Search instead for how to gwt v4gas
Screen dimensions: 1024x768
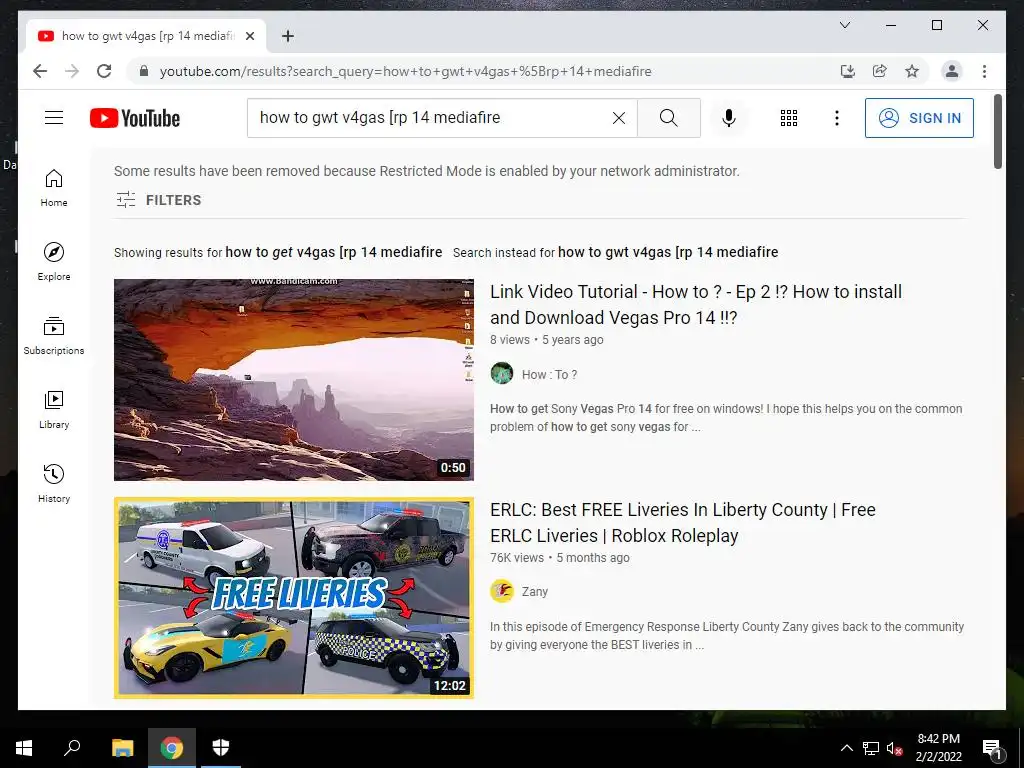667,252
